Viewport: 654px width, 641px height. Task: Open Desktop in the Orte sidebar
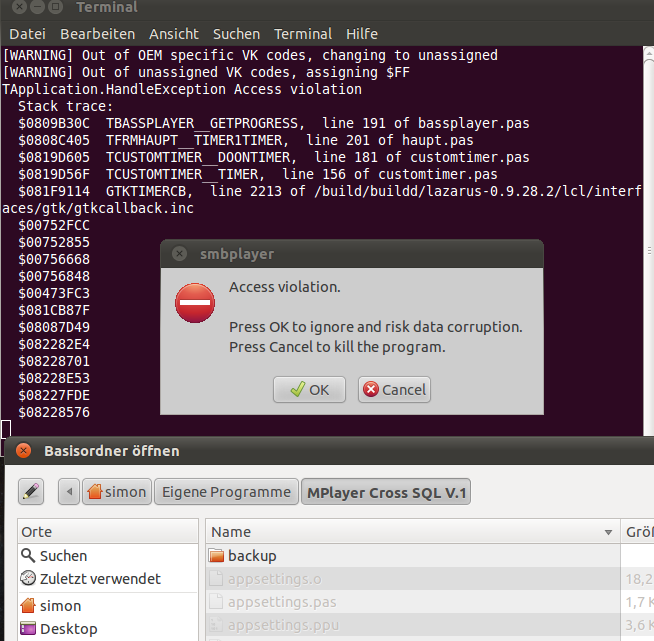tap(68, 629)
